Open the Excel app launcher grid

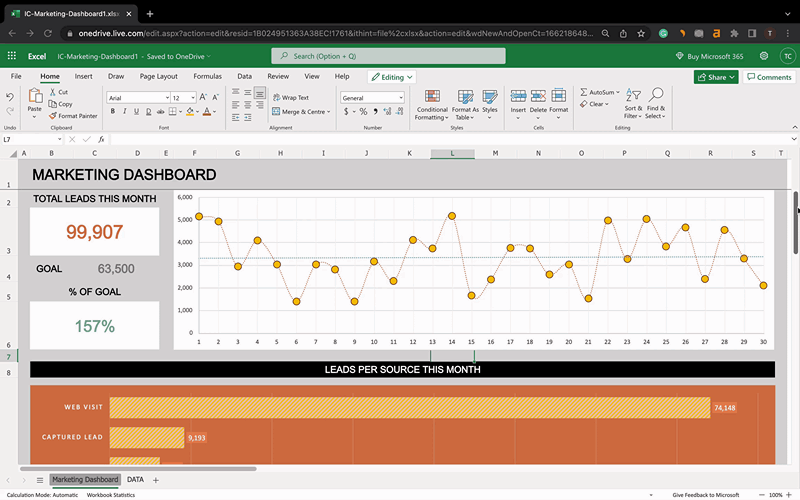tap(12, 57)
